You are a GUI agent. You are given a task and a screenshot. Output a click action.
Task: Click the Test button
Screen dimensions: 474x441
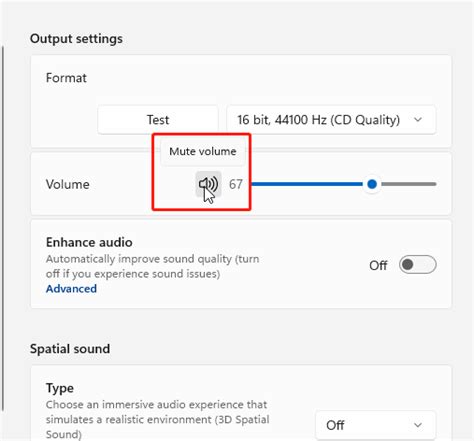158,120
